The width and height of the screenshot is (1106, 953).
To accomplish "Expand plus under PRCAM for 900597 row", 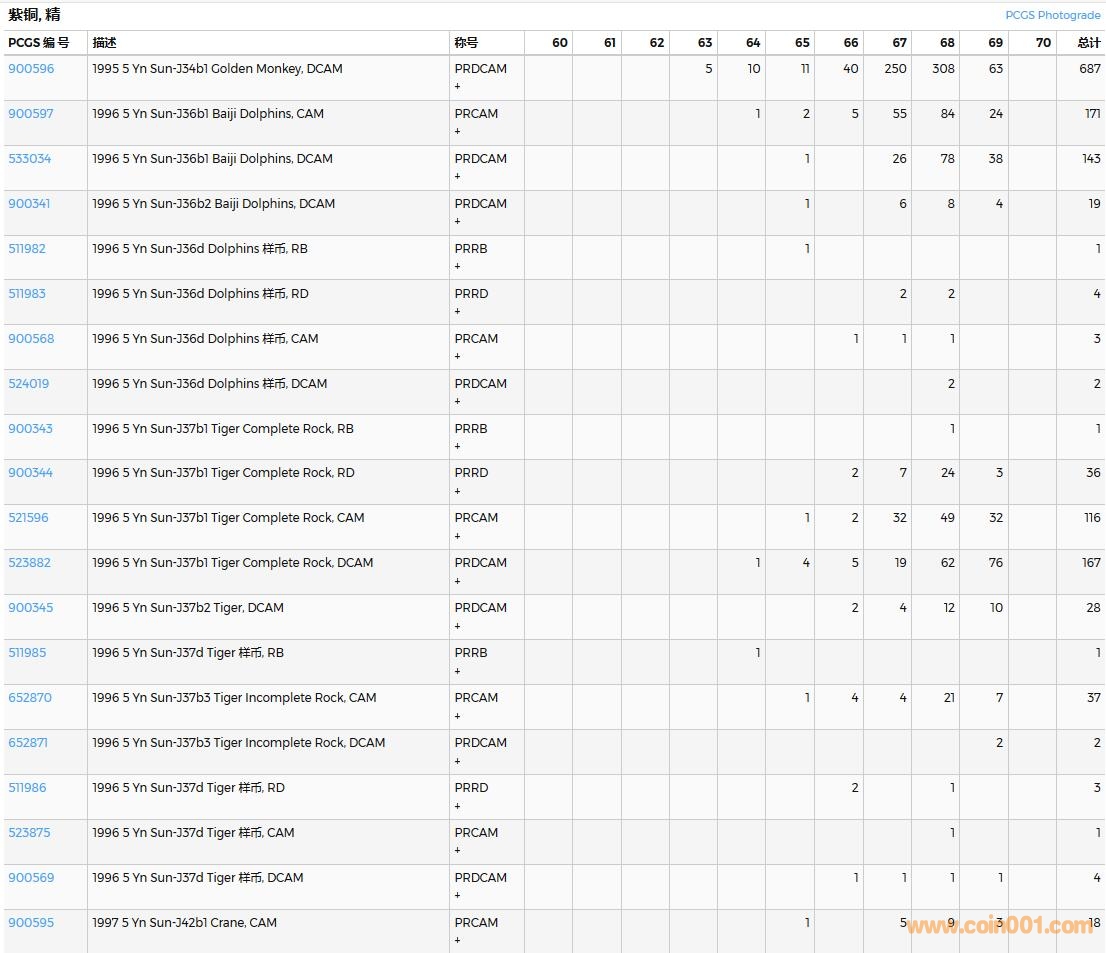I will click(x=458, y=132).
